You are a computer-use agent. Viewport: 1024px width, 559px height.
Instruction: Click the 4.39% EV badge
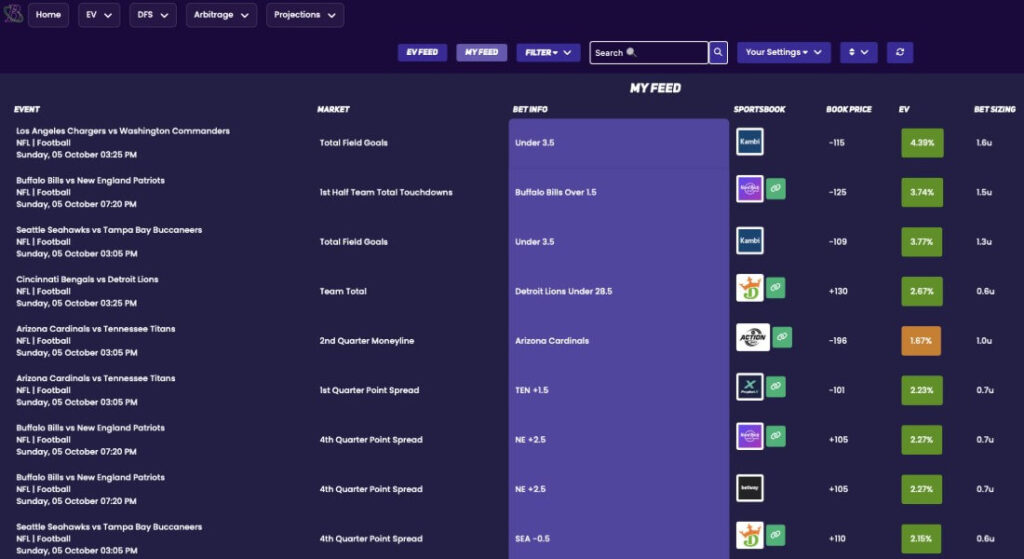[x=922, y=142]
